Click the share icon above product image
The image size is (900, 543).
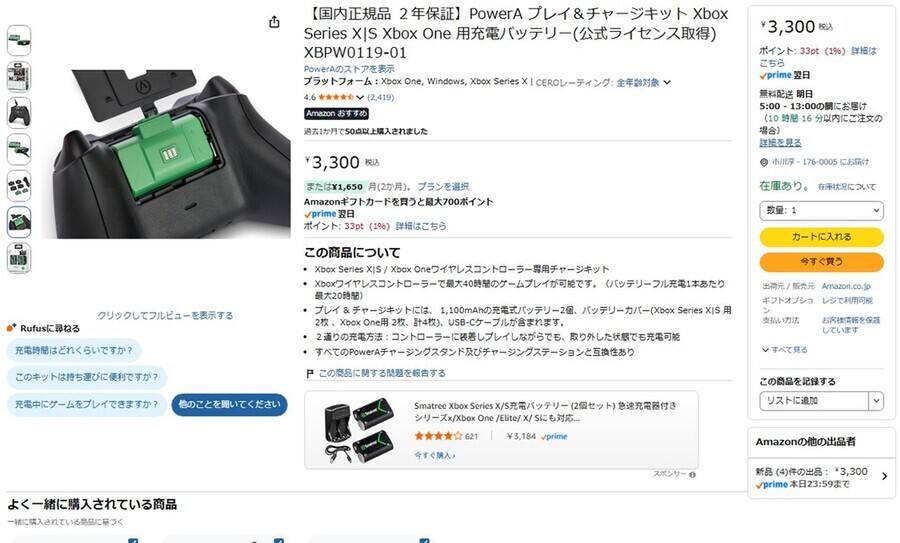[x=274, y=22]
